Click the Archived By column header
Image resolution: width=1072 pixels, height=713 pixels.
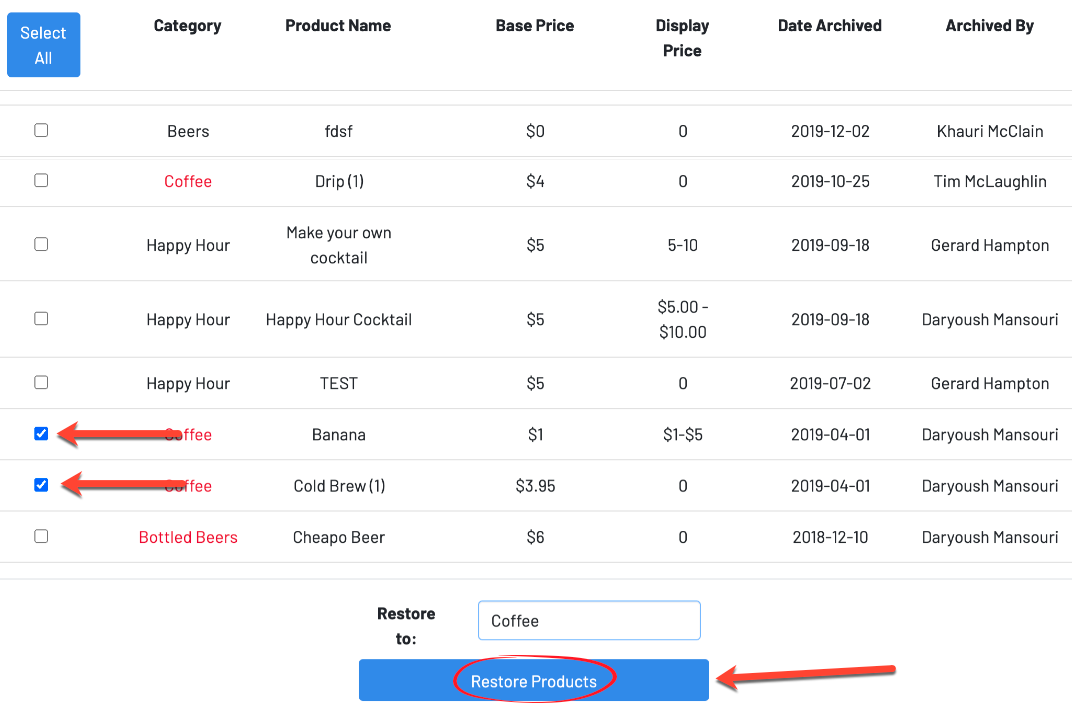click(989, 26)
